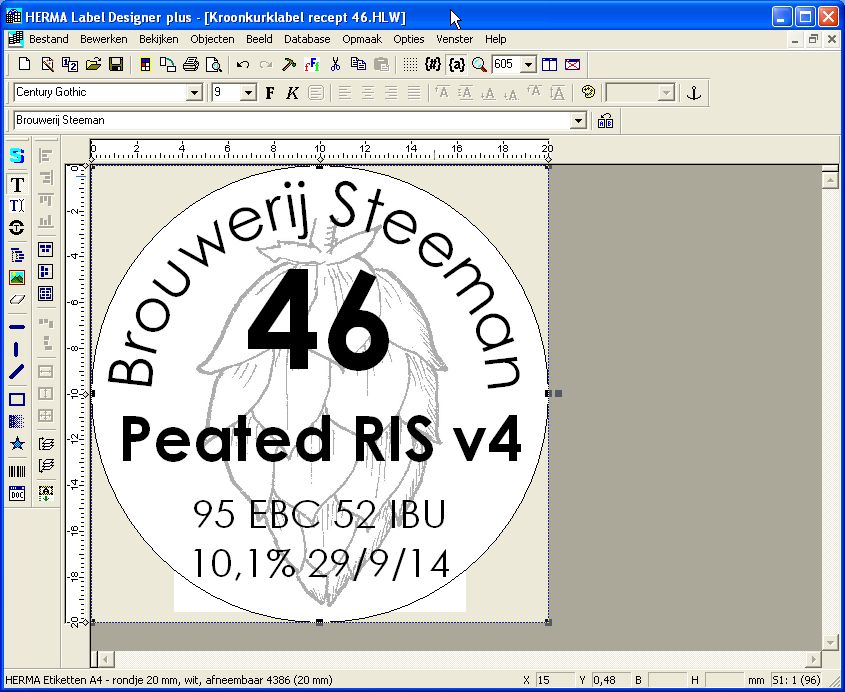This screenshot has width=845, height=692.
Task: Toggle bold formatting (F button)
Action: pyautogui.click(x=269, y=93)
